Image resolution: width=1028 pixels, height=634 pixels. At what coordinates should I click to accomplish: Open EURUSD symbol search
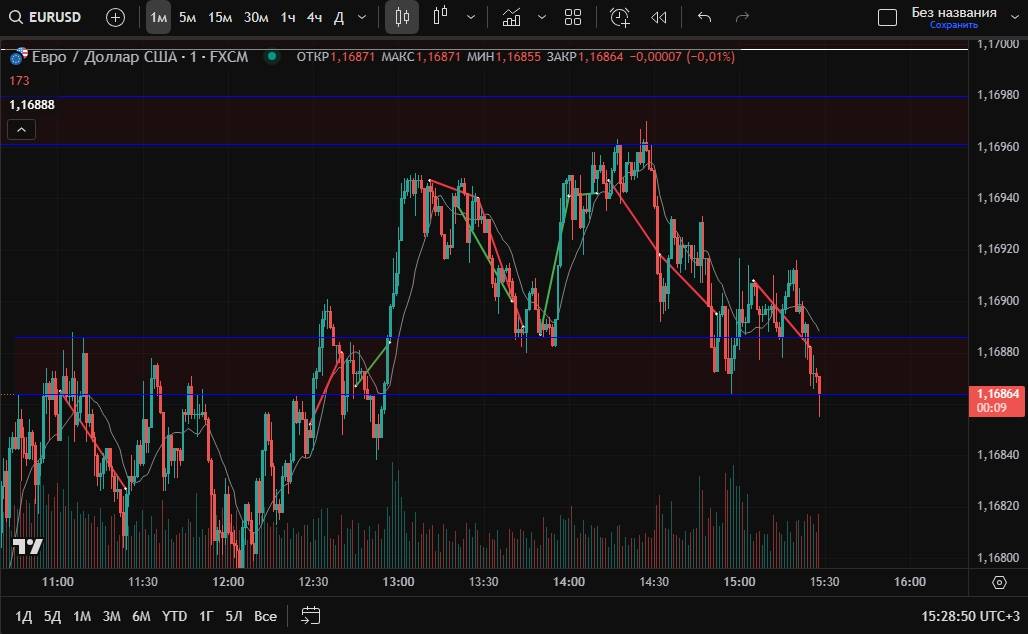point(45,17)
